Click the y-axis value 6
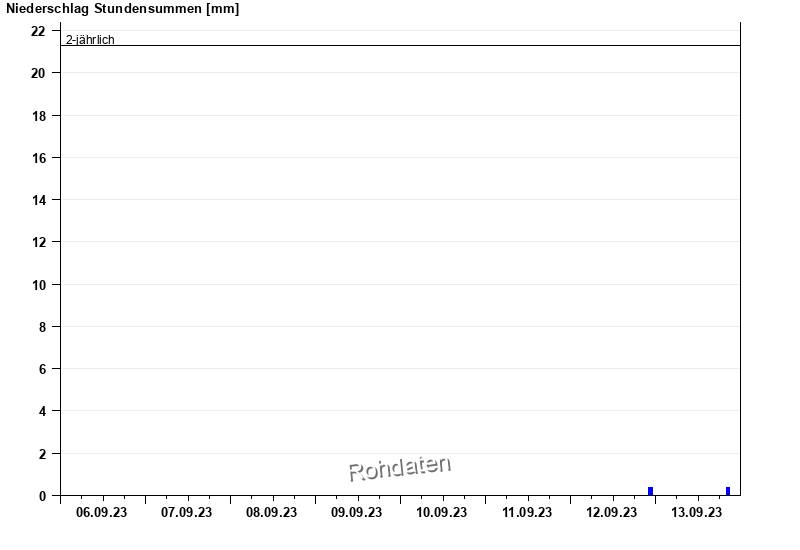800x550 pixels. click(42, 369)
